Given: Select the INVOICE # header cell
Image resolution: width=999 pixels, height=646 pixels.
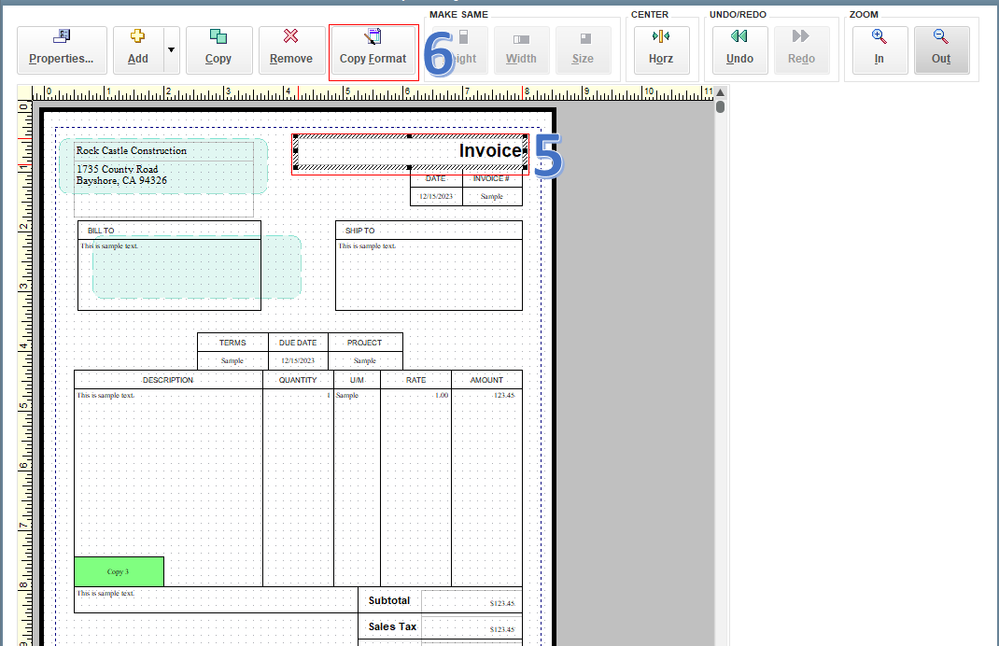Looking at the screenshot, I should click(492, 179).
